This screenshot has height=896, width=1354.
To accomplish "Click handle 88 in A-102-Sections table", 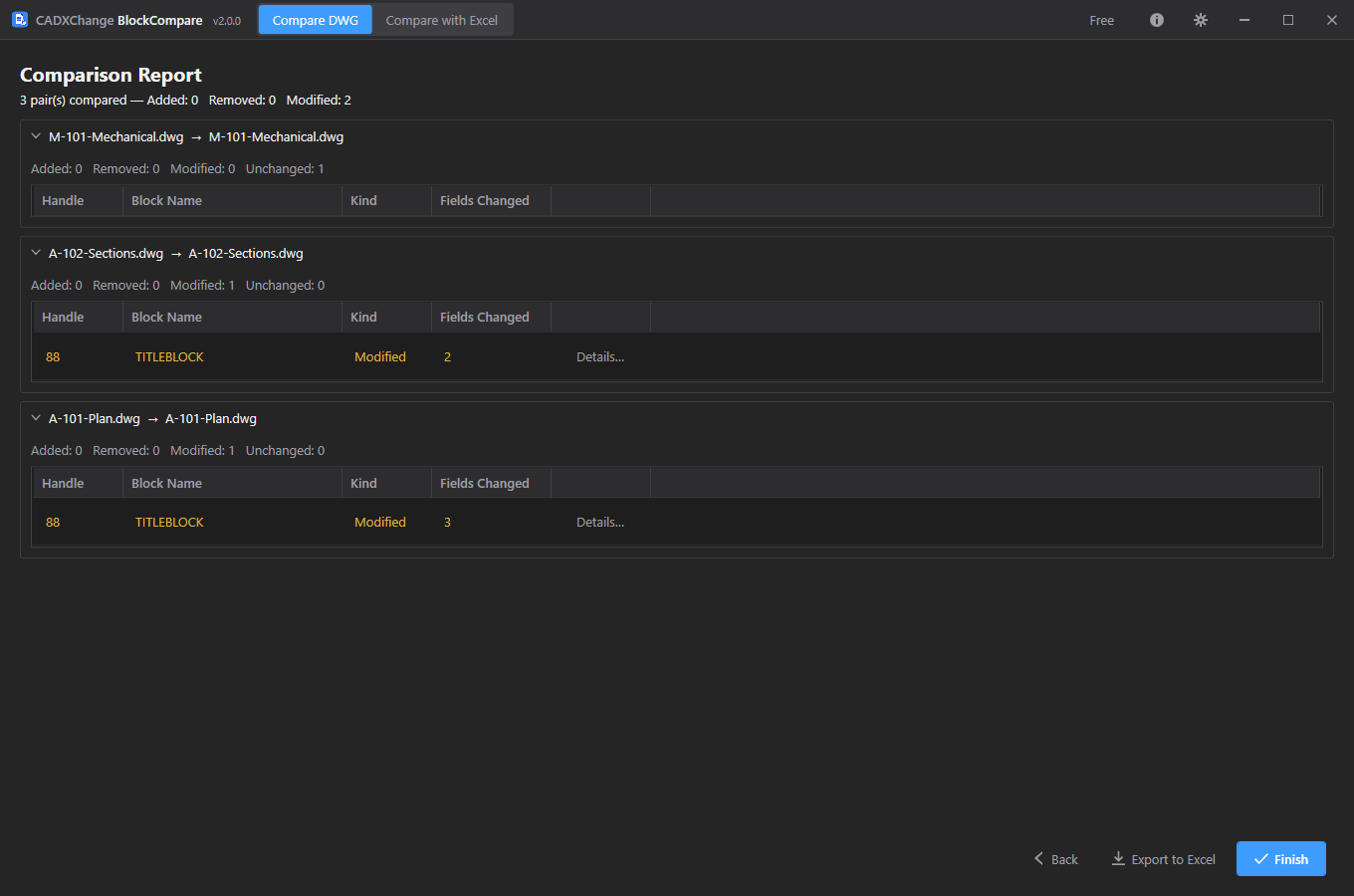I will 53,356.
